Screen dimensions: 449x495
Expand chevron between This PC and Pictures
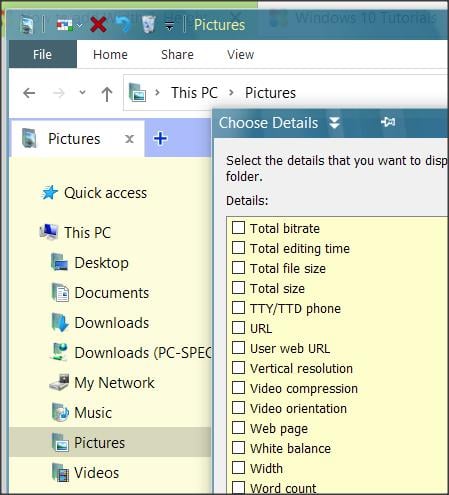tap(231, 92)
